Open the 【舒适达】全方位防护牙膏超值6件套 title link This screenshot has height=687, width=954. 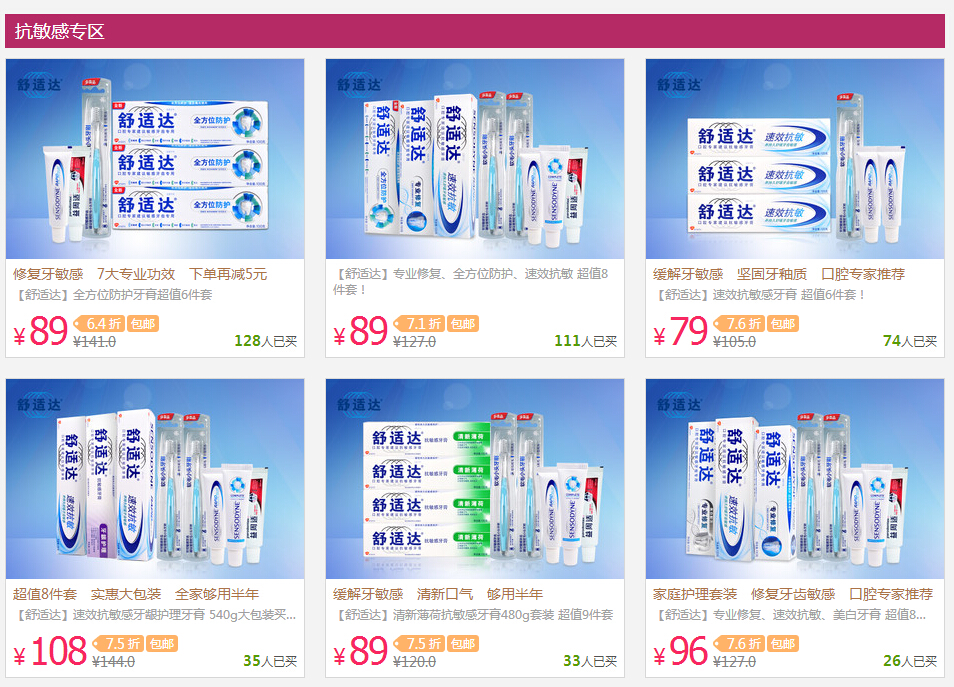point(113,295)
